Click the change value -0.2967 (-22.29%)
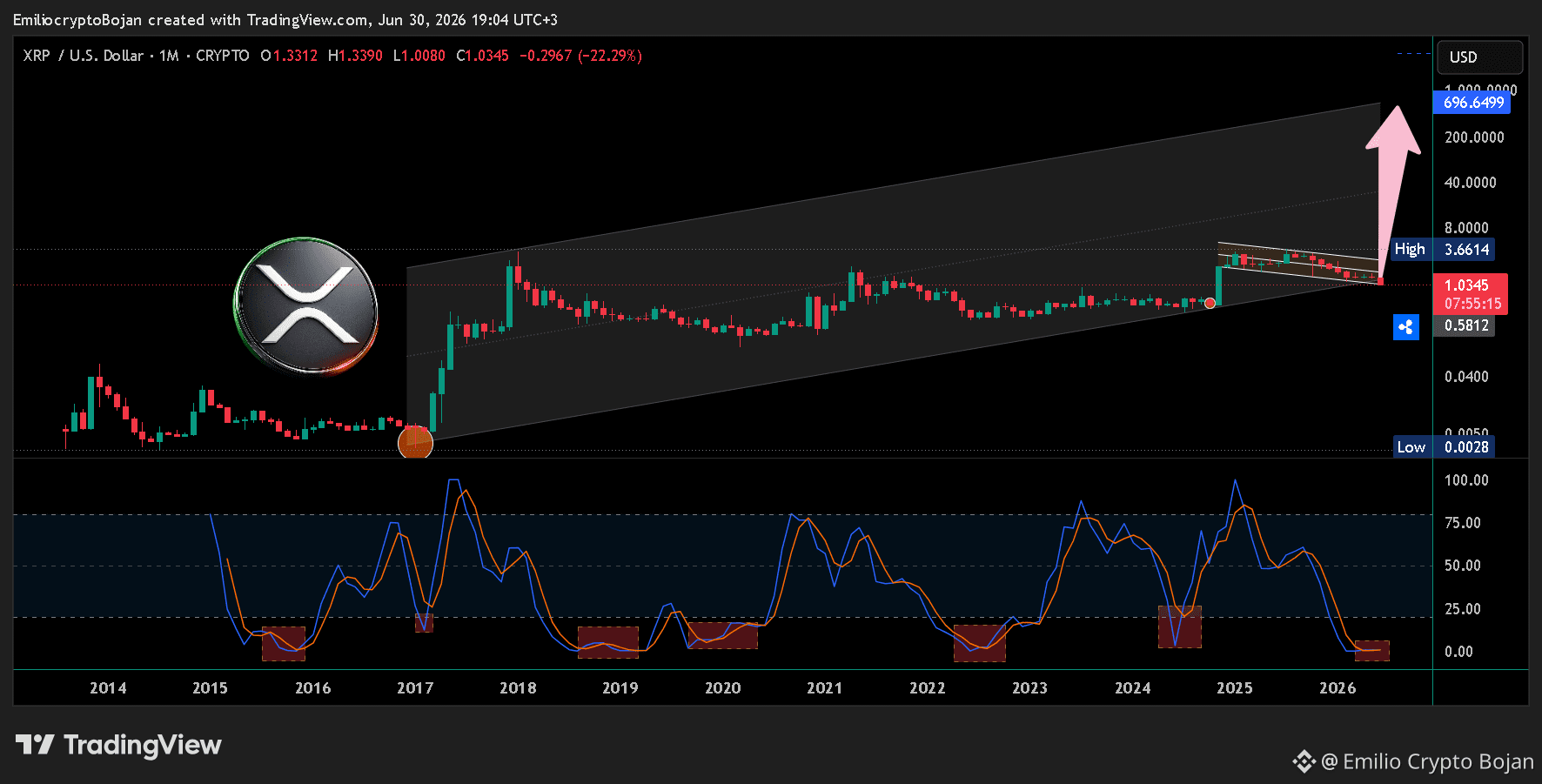Screen dimensions: 1542x784 coord(581,56)
